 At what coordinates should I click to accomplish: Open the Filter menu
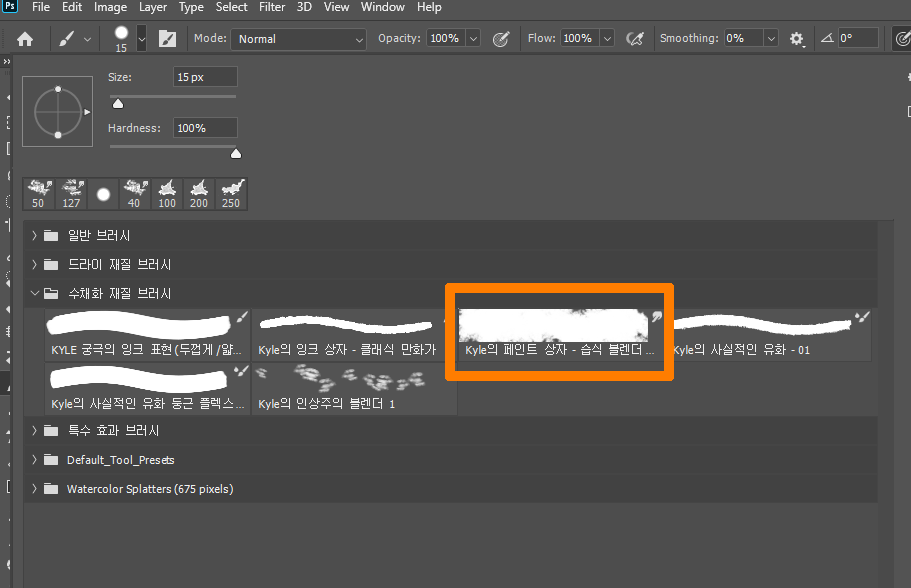click(272, 7)
